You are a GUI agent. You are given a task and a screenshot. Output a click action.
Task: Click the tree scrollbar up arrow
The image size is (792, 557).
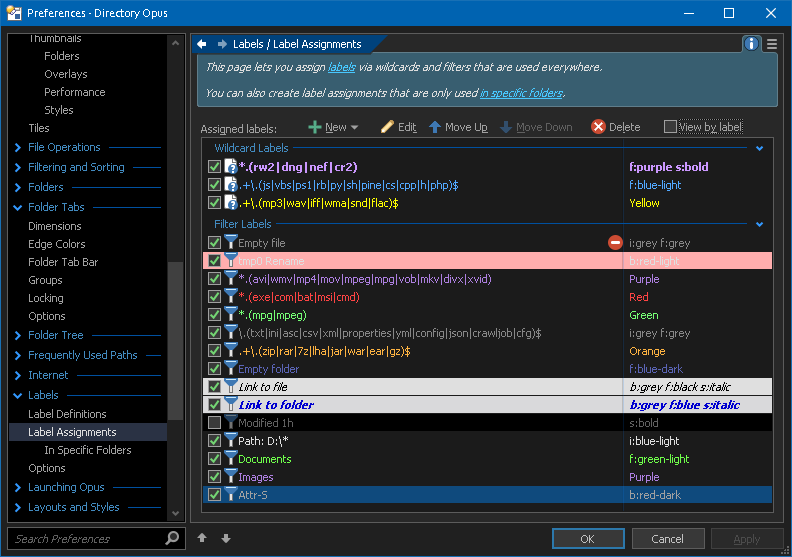point(175,43)
